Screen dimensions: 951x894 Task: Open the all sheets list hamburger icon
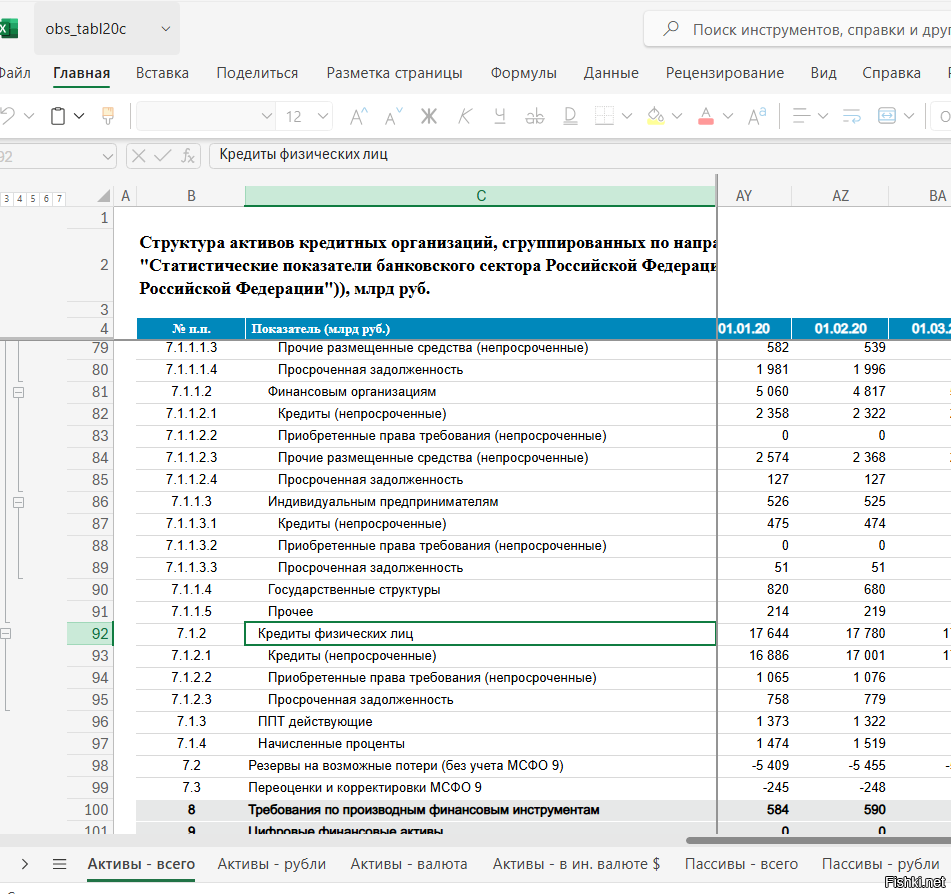click(x=59, y=864)
